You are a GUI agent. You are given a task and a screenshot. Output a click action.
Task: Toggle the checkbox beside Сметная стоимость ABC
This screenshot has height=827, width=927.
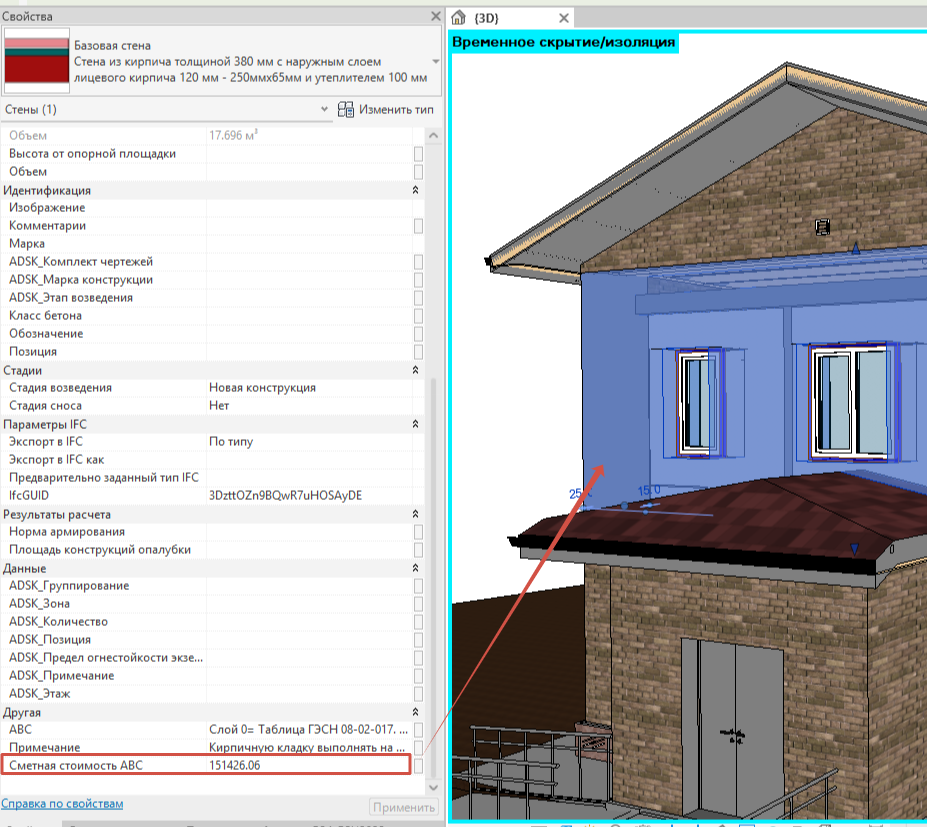click(419, 766)
